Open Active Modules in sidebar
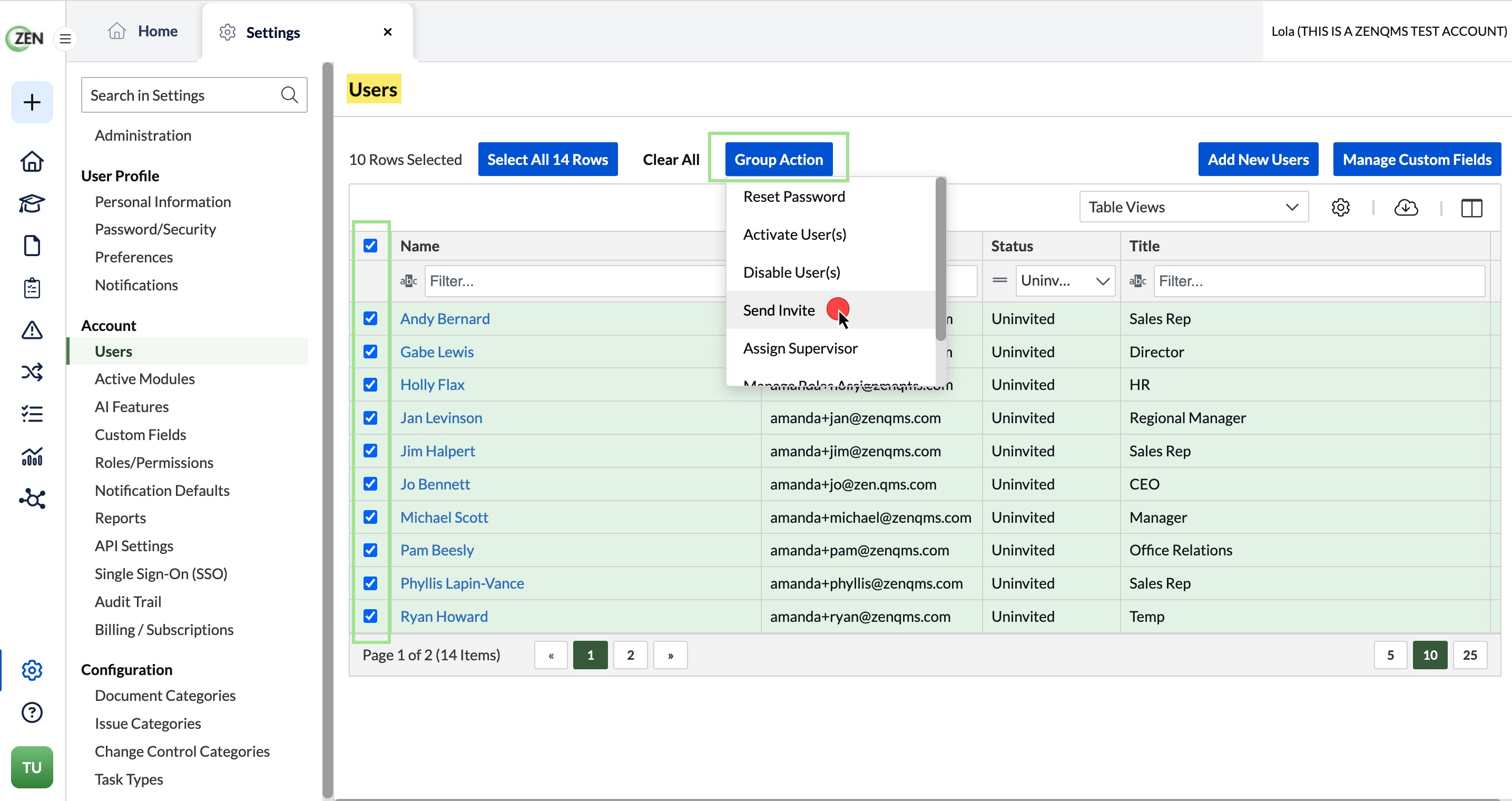 144,379
